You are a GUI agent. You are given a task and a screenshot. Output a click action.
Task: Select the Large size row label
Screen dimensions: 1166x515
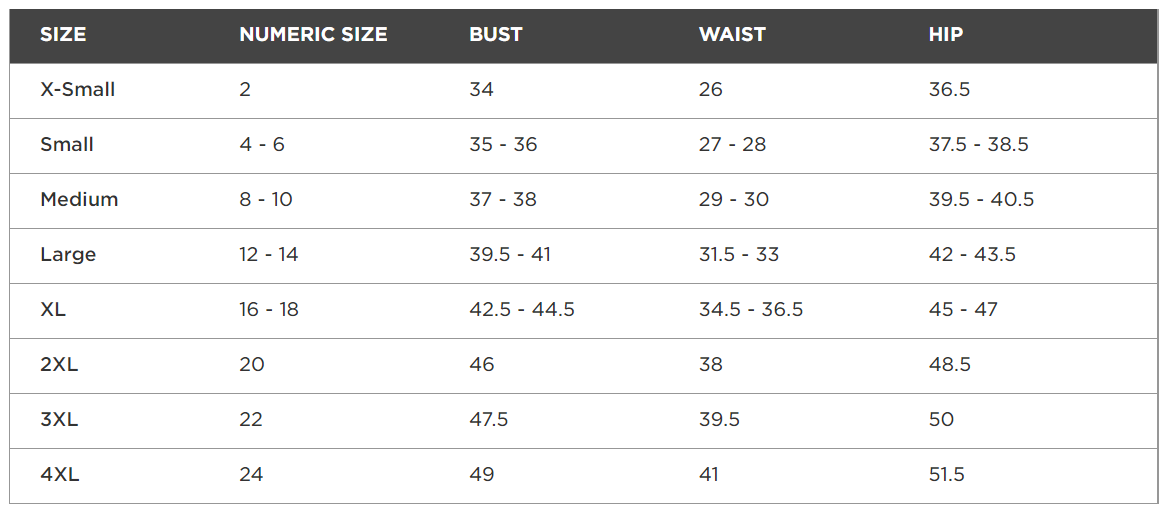(x=68, y=255)
